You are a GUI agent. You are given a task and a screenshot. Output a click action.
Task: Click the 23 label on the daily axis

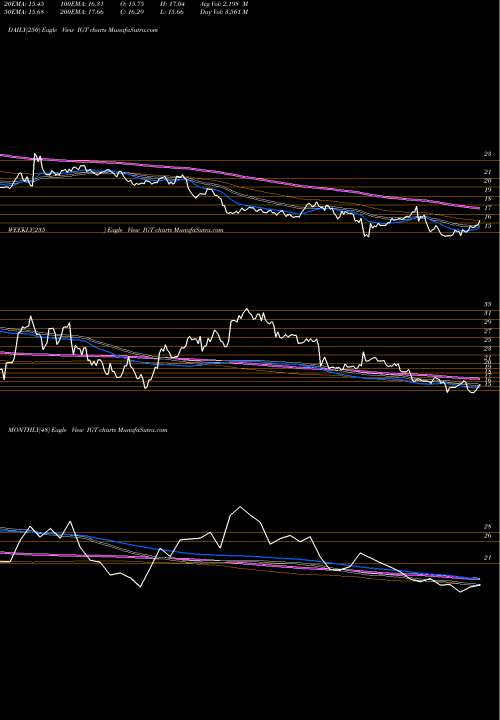(487, 154)
